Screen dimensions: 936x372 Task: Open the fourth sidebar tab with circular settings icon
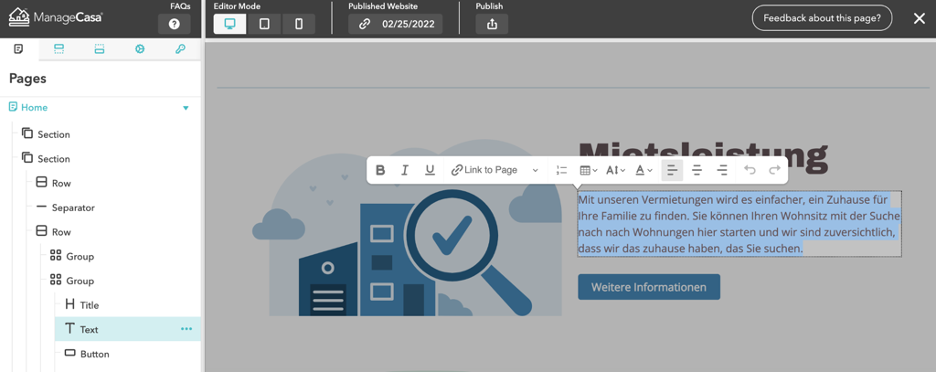coord(140,49)
